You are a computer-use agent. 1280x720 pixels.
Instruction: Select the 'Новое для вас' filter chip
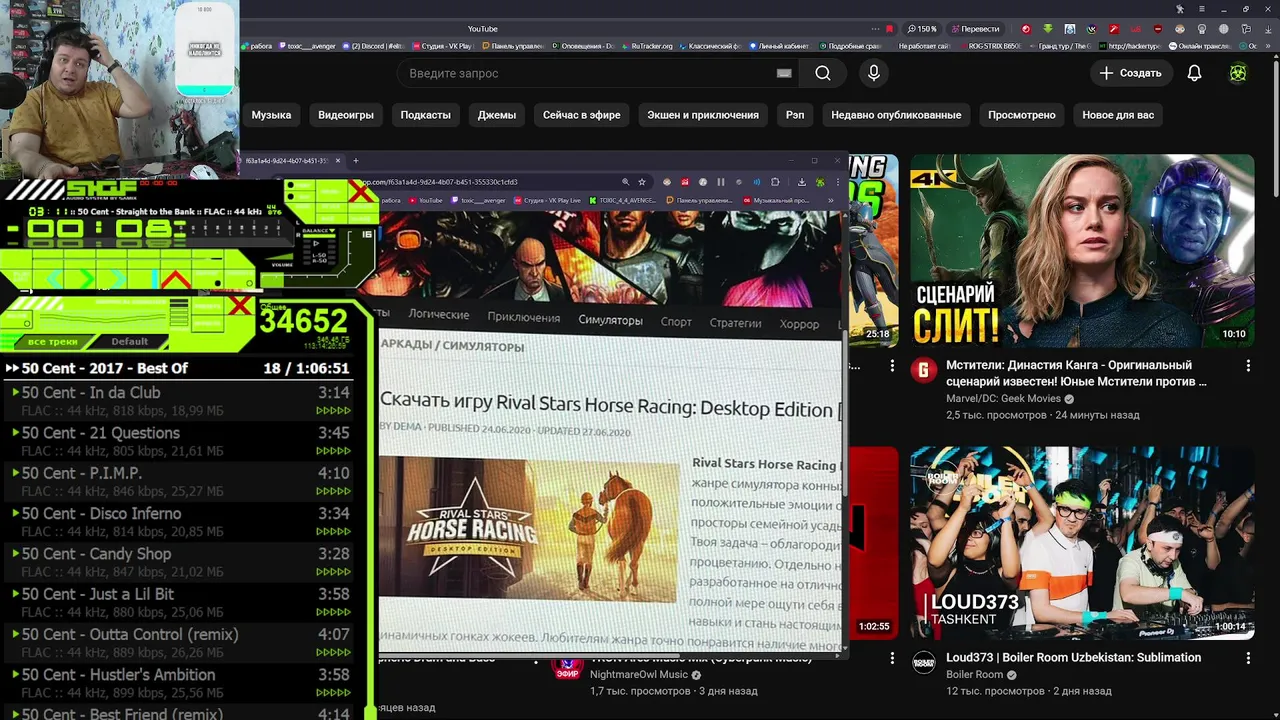[1118, 115]
